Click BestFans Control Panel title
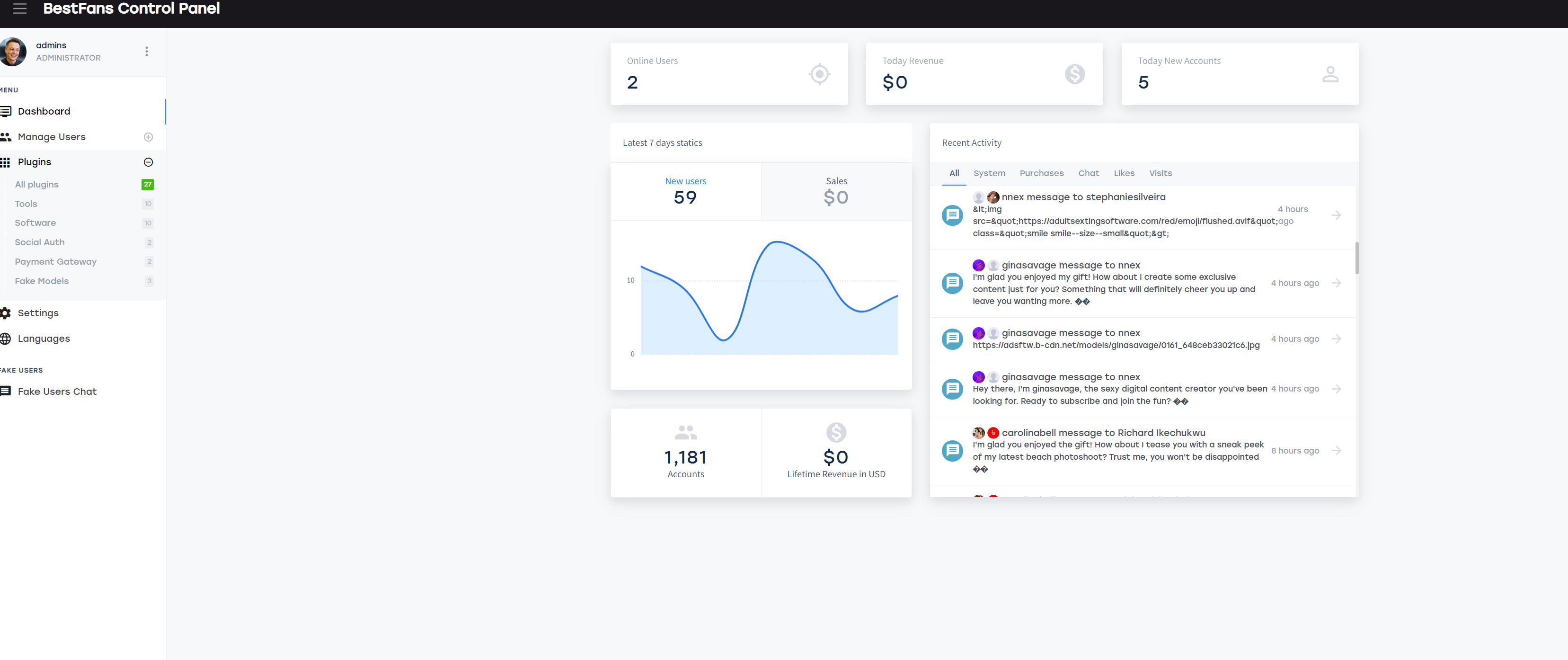Image resolution: width=1568 pixels, height=660 pixels. (132, 9)
